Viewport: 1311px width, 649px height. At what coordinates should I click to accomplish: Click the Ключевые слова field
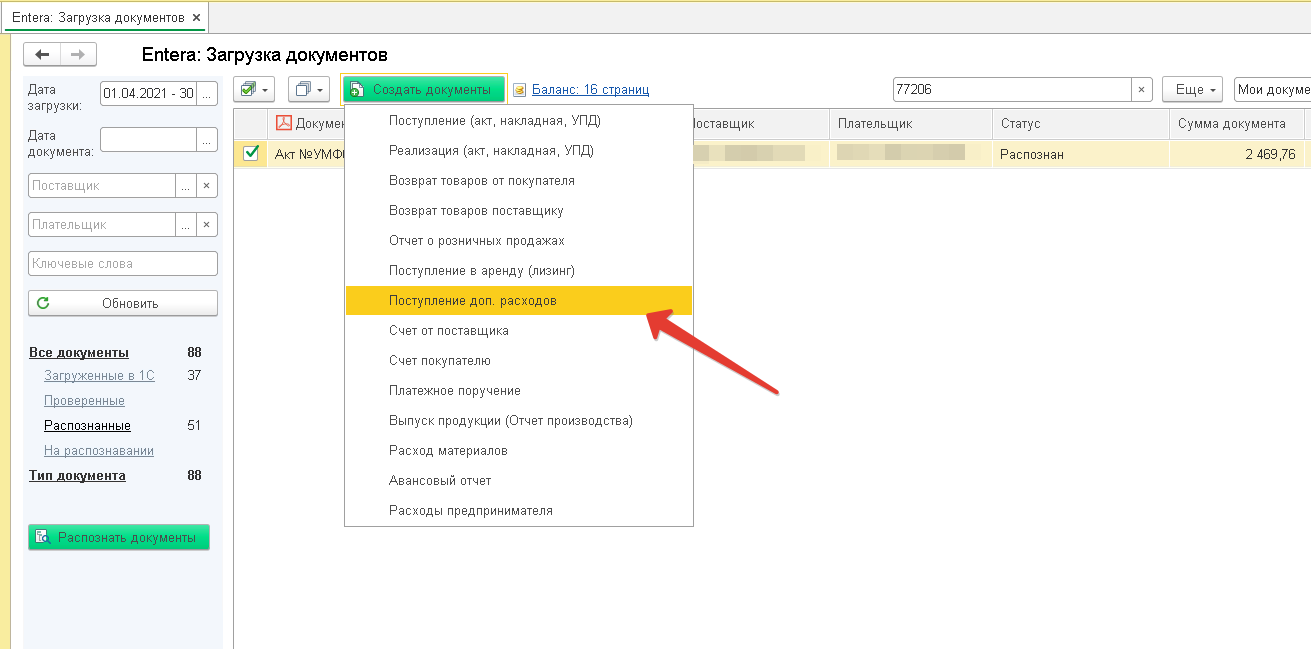pyautogui.click(x=123, y=264)
